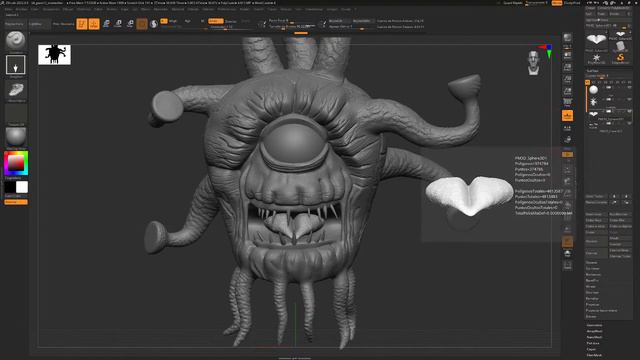Expand the ArrayMesh sub-palette
Image resolution: width=640 pixels, height=360 pixels.
click(x=594, y=331)
